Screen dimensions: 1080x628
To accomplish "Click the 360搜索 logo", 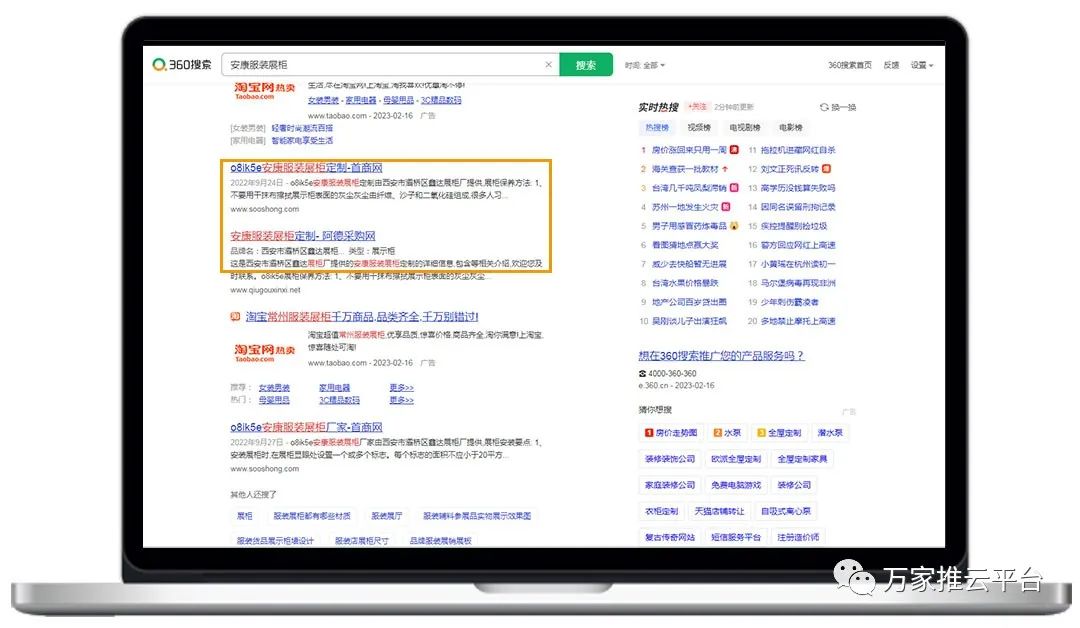I will [182, 65].
